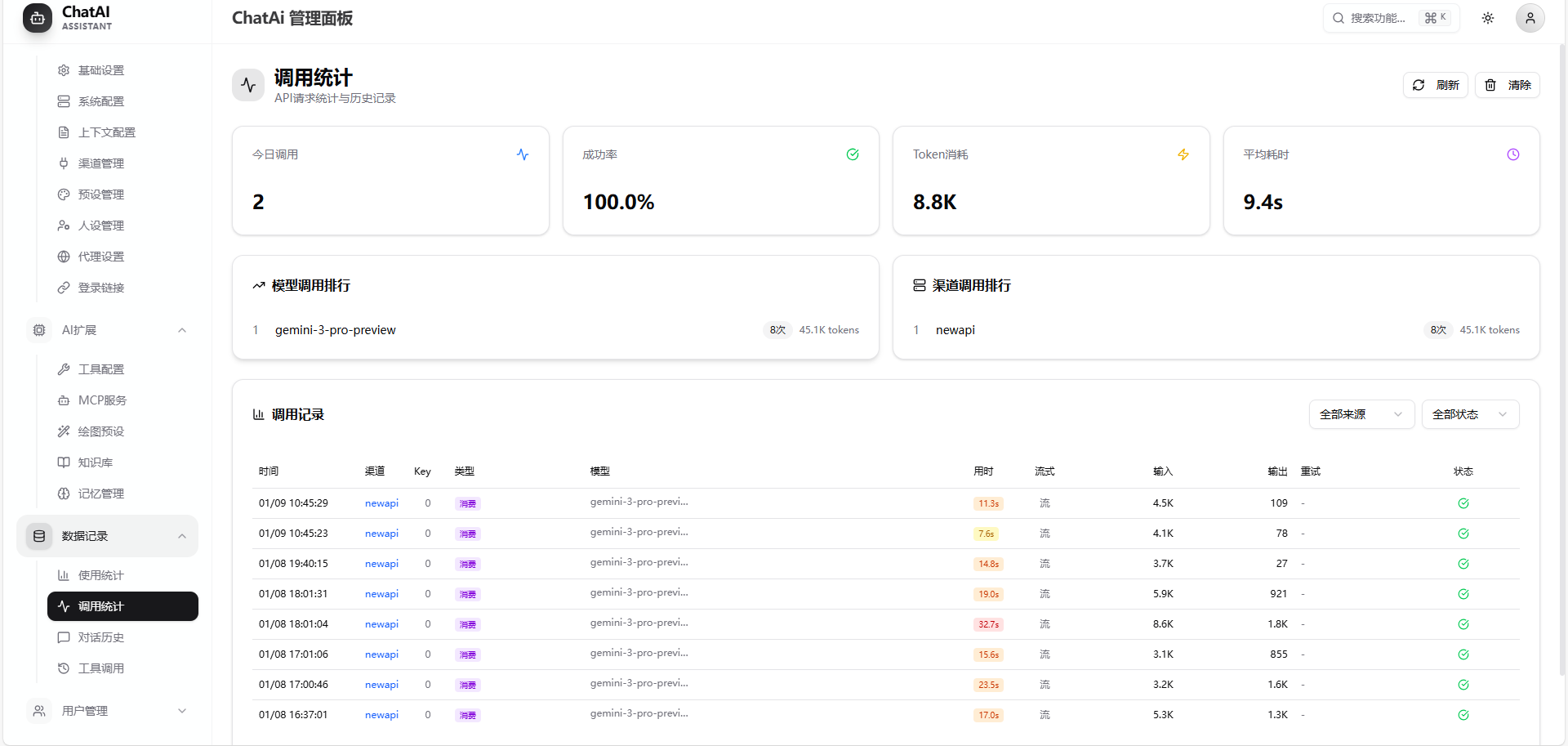The width and height of the screenshot is (1568, 746).
Task: Click the ChatAI robot logo icon
Action: (38, 18)
